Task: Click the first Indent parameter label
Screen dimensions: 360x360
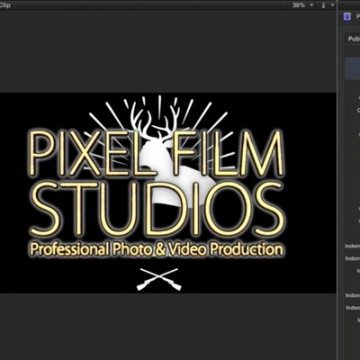Action: pos(352,246)
